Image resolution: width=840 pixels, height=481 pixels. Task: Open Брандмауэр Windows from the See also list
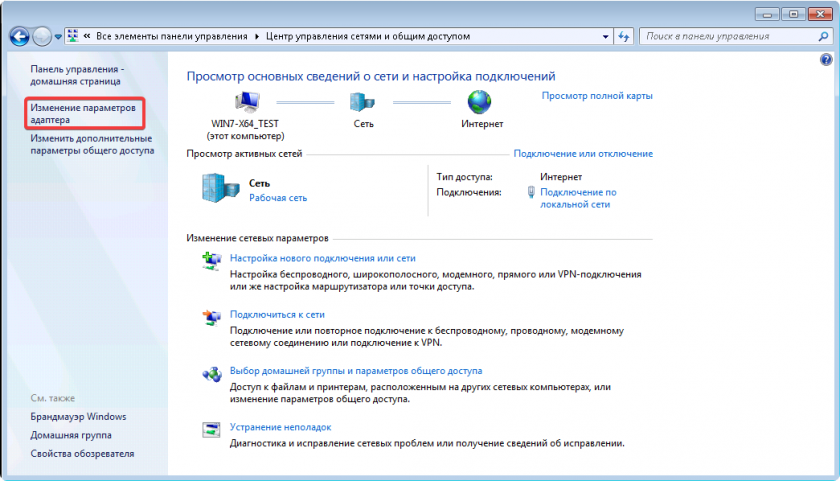point(78,416)
